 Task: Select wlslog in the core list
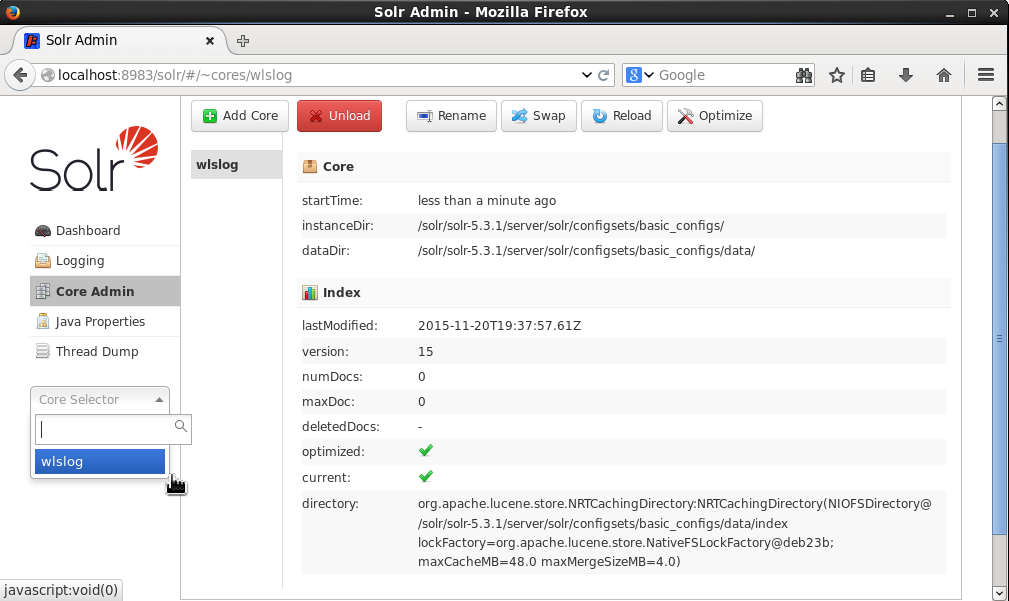point(236,165)
